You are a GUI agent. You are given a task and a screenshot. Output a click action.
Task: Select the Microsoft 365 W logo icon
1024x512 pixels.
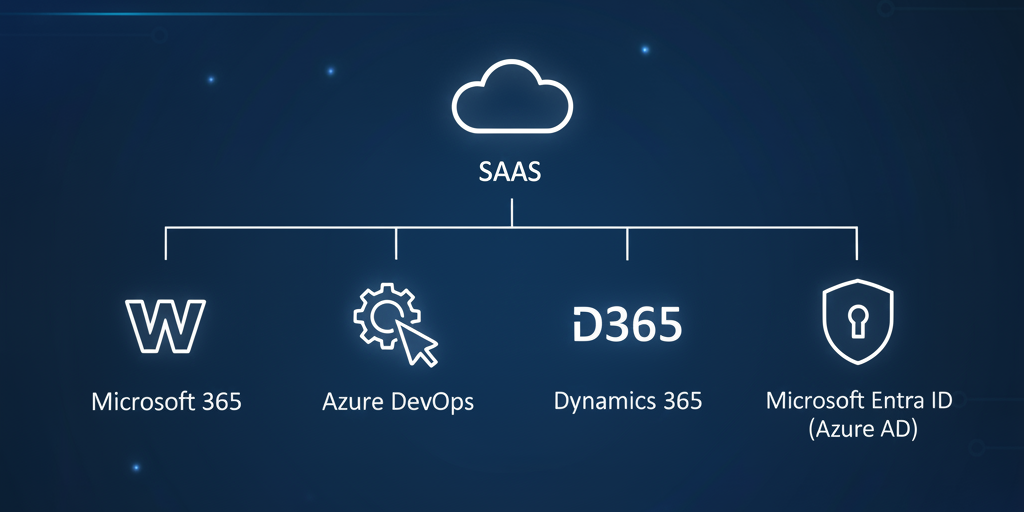[x=166, y=325]
